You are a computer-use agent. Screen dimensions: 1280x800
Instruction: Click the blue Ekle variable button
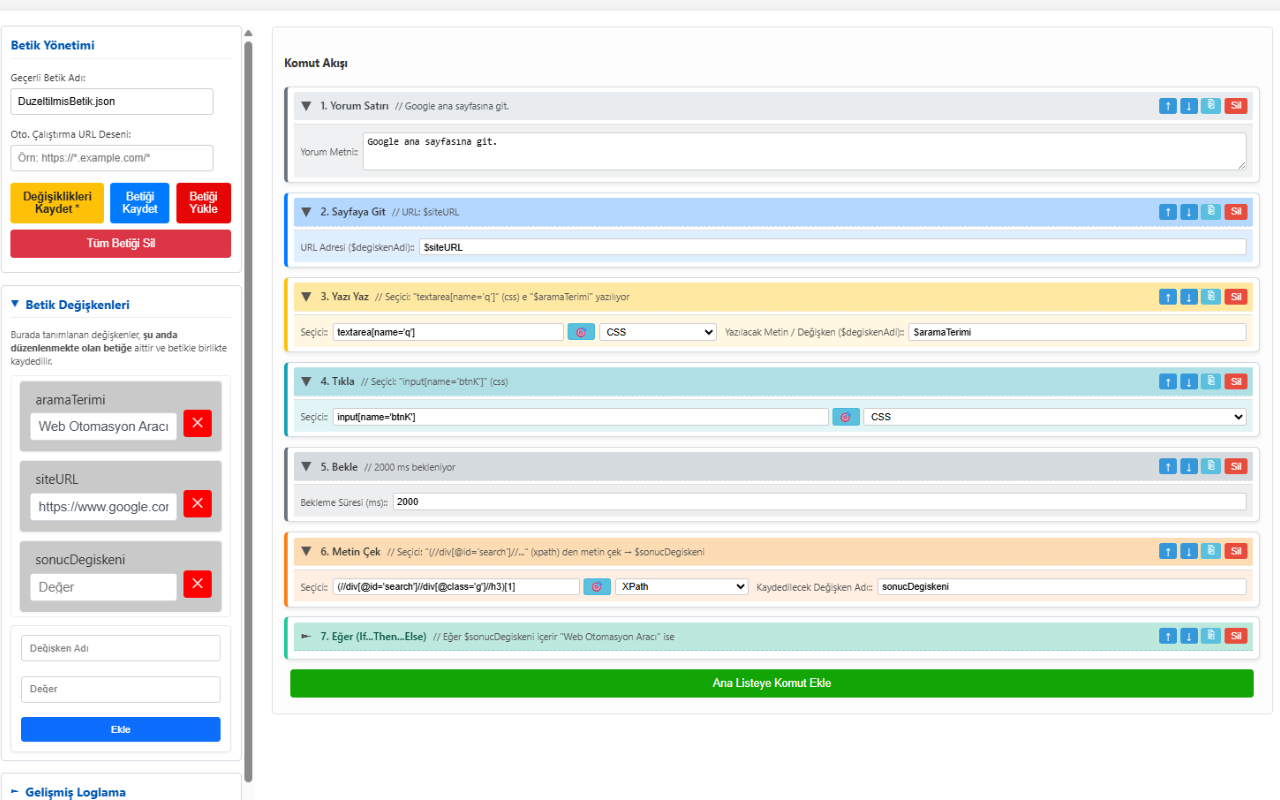pyautogui.click(x=121, y=729)
